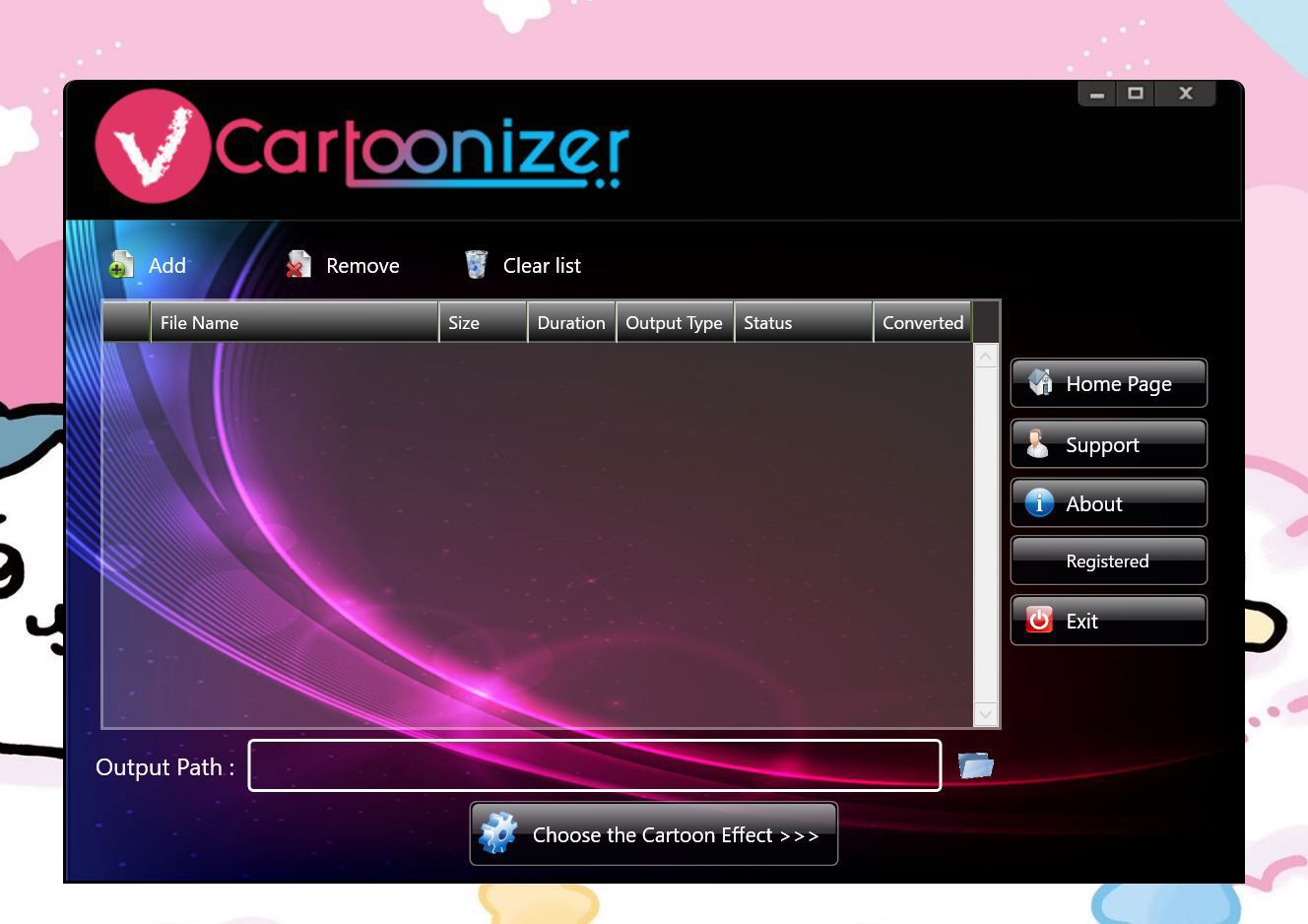Viewport: 1308px width, 924px height.
Task: Sort by Converted column header
Action: coord(923,323)
